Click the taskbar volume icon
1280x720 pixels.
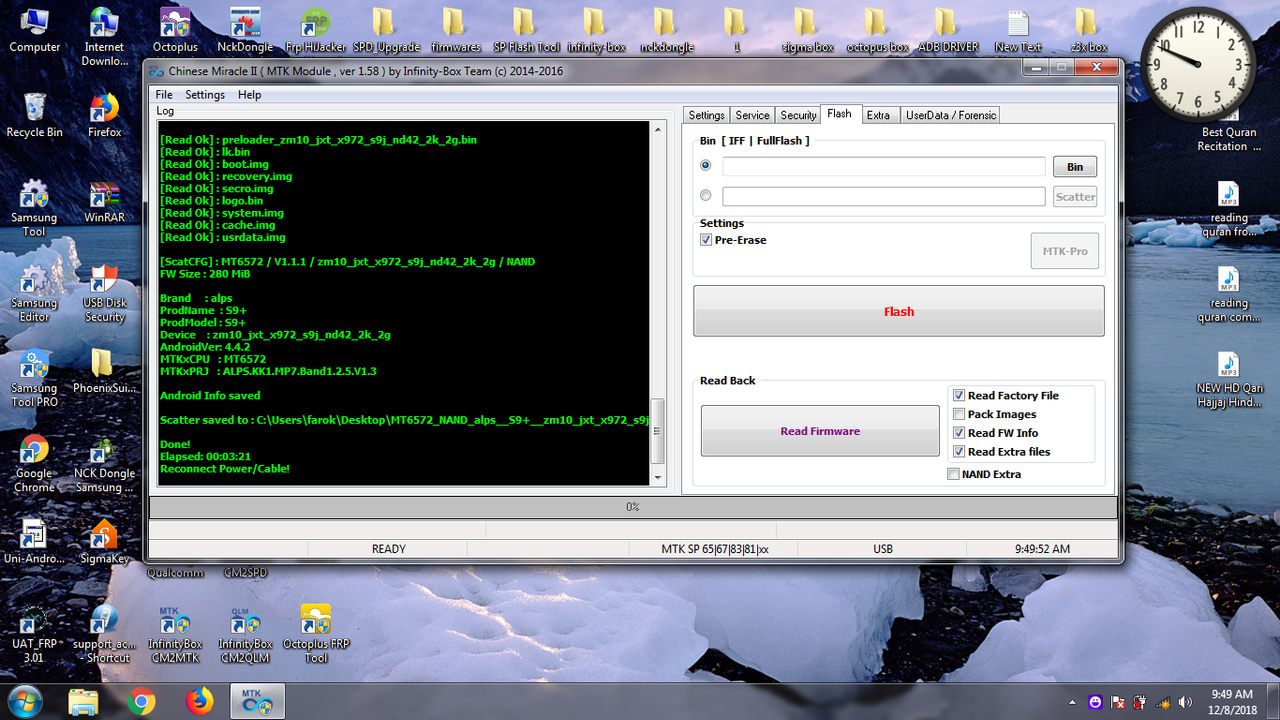1186,702
